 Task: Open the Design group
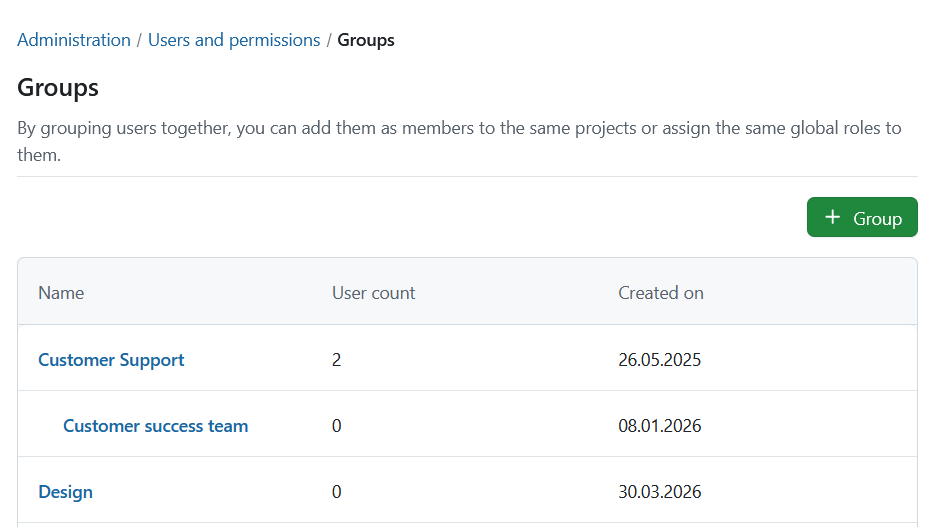point(66,492)
